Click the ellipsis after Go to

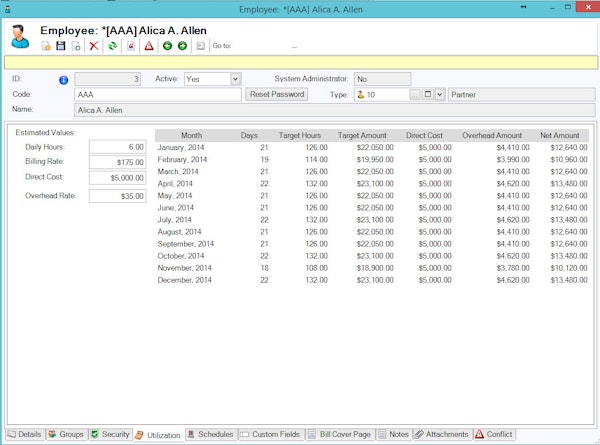coord(294,47)
